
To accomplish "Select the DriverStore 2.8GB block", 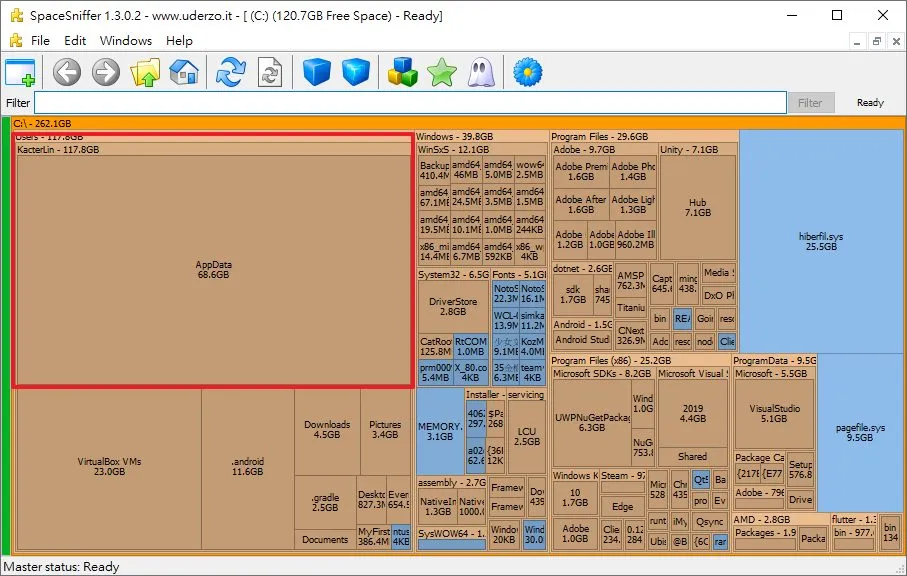I will coord(453,306).
